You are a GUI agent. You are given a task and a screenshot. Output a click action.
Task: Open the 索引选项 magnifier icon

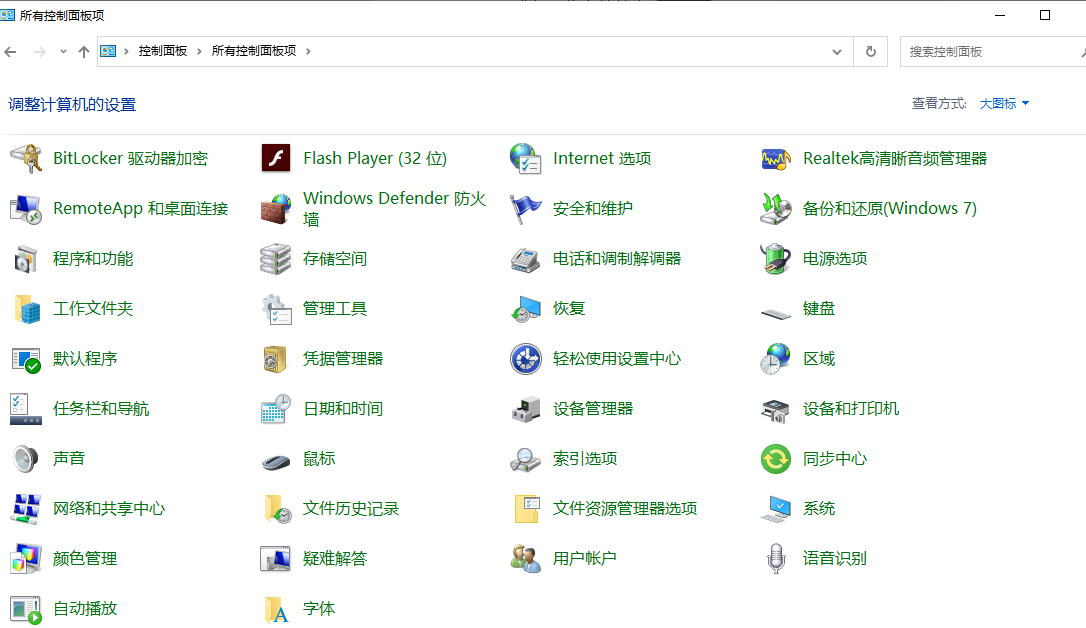pos(526,460)
